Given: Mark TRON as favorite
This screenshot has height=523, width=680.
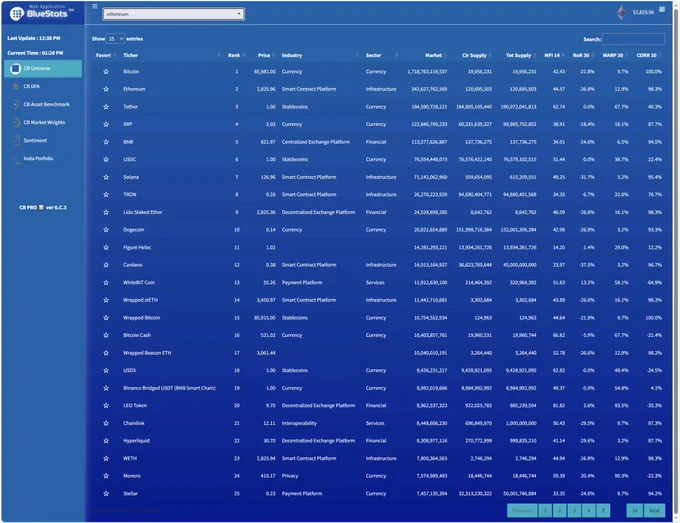Looking at the screenshot, I should click(x=106, y=194).
